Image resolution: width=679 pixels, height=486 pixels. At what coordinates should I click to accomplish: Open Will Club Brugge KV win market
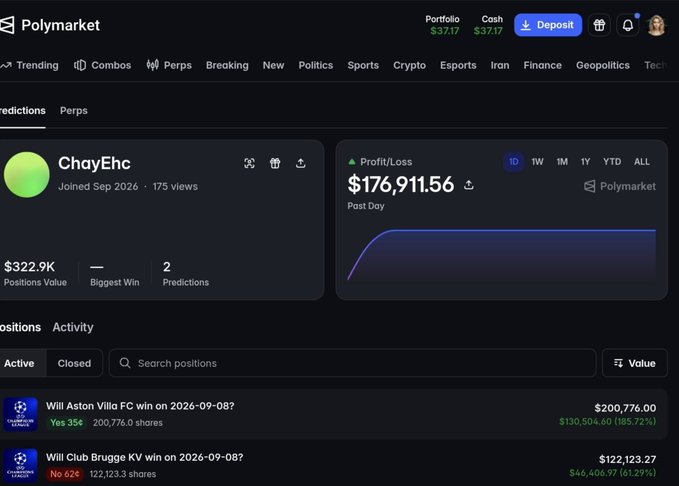pos(145,457)
